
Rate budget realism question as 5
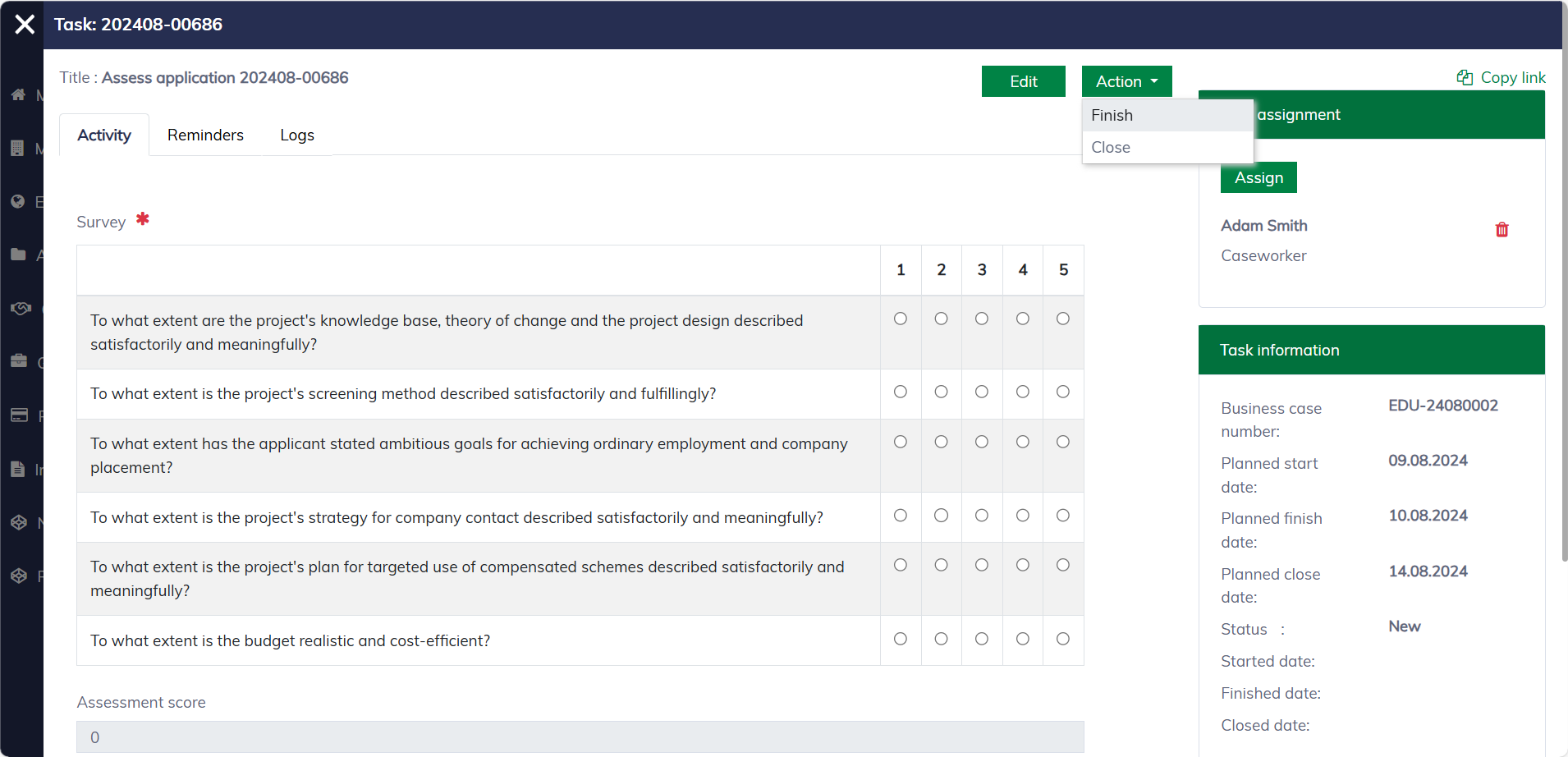[x=1063, y=639]
